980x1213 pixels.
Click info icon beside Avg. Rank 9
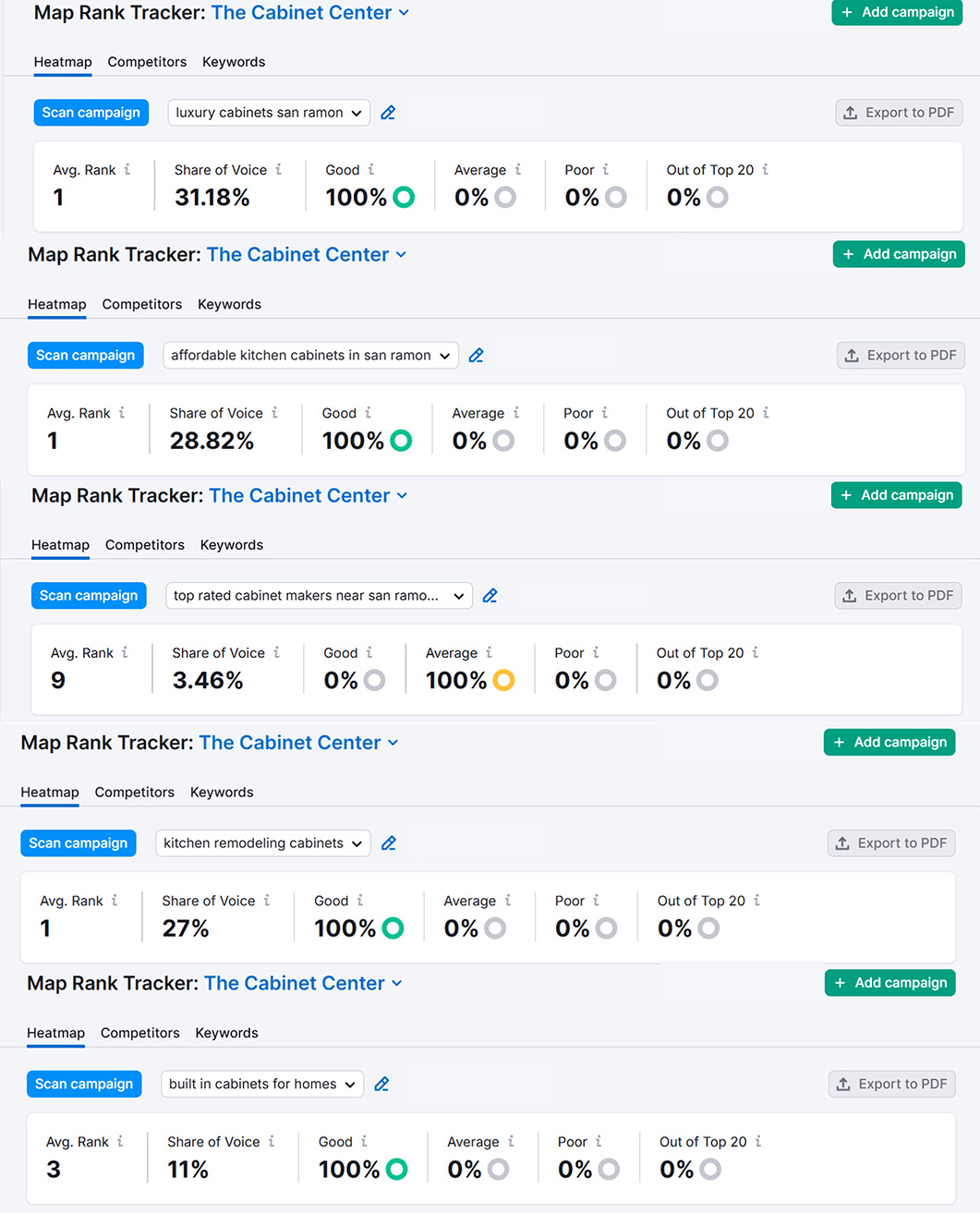click(x=125, y=653)
